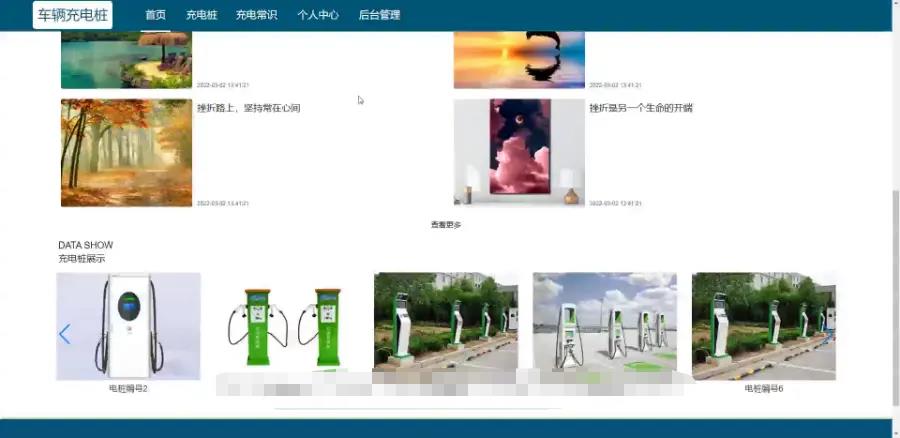Image resolution: width=900 pixels, height=438 pixels.
Task: Open the 个人中心 navigation item
Action: 318,15
